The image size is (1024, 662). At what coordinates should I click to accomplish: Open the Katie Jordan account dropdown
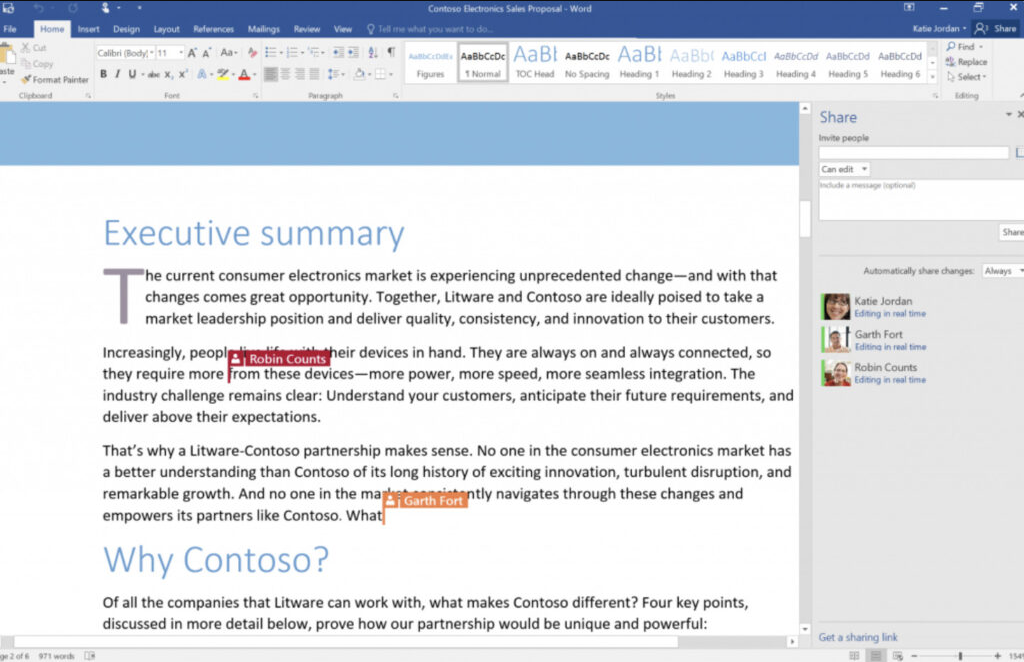[x=939, y=29]
